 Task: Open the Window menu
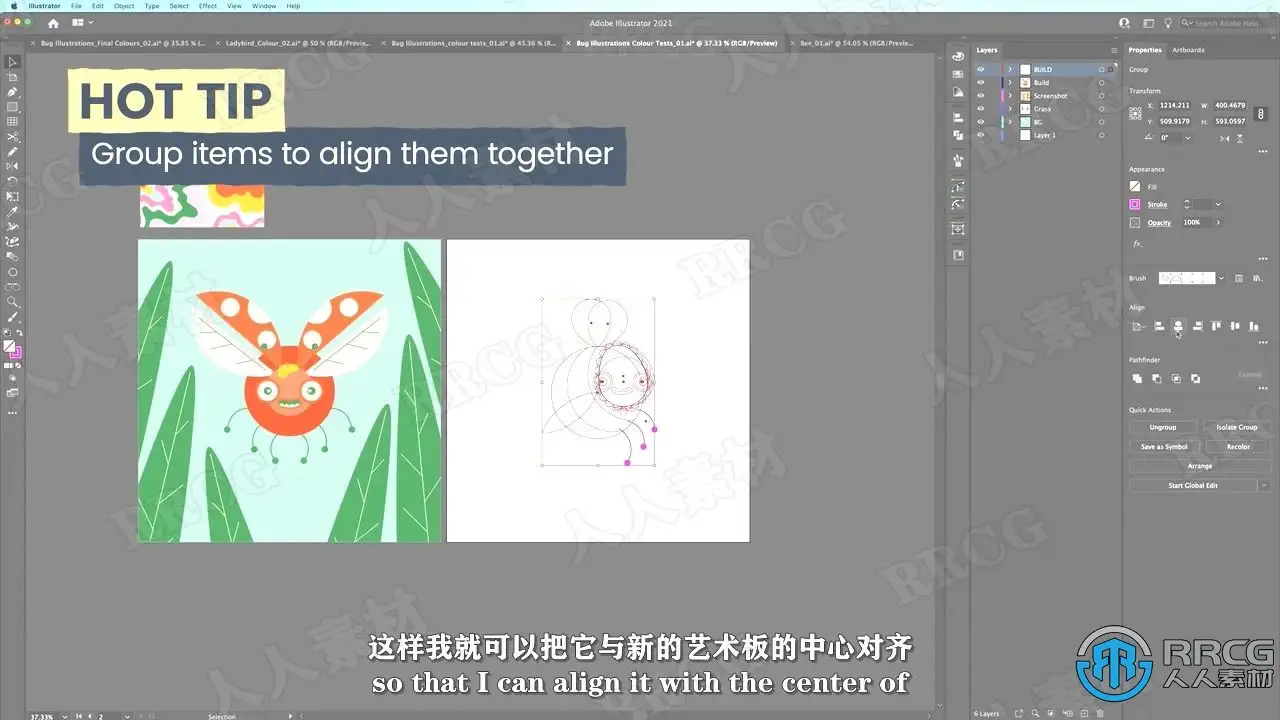pos(264,6)
